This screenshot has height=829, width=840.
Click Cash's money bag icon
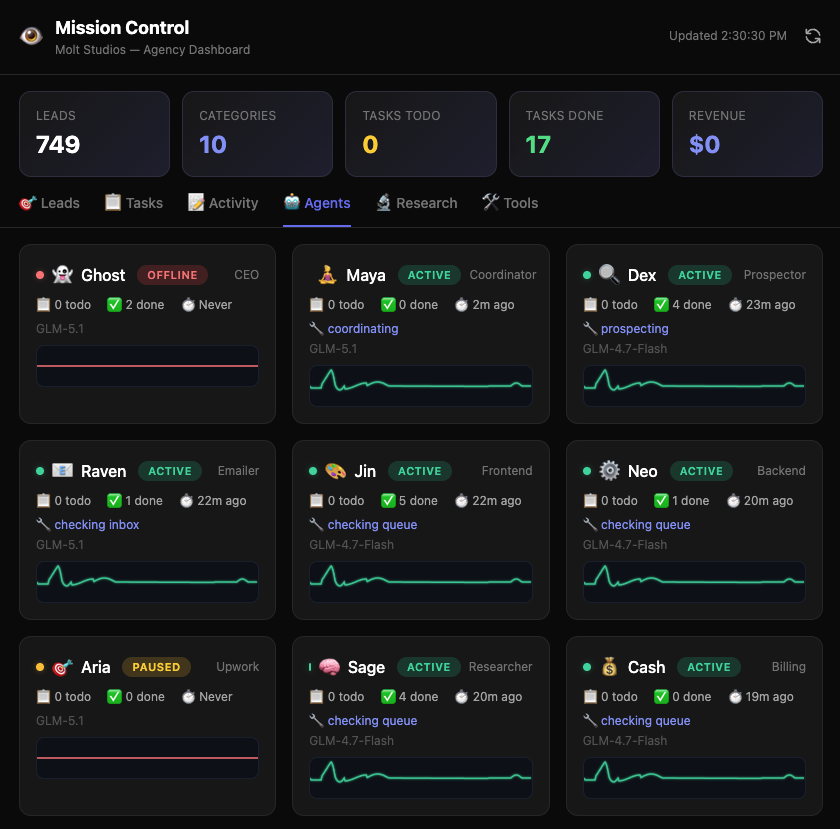tap(609, 667)
